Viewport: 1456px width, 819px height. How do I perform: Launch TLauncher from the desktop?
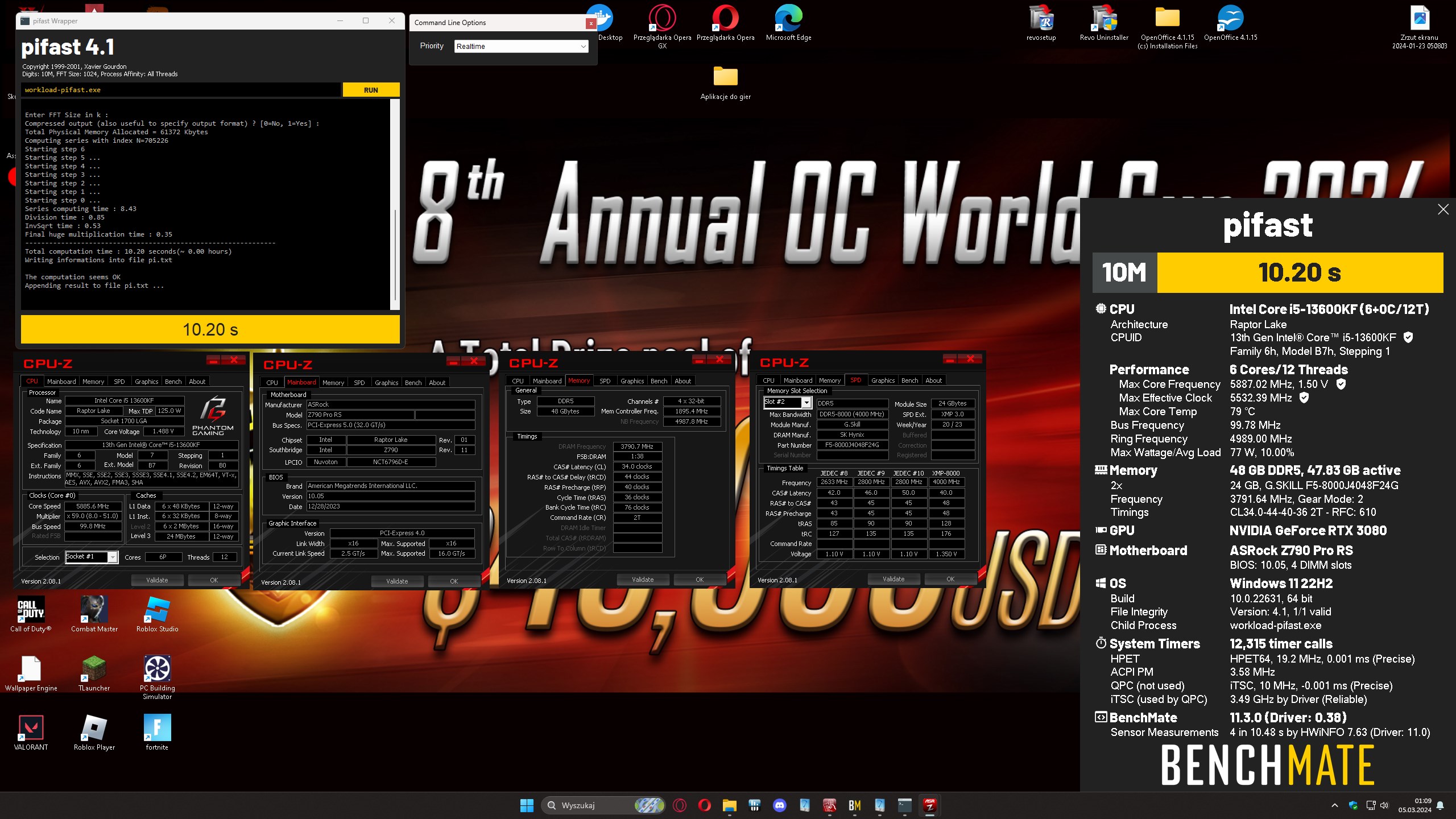click(x=94, y=673)
